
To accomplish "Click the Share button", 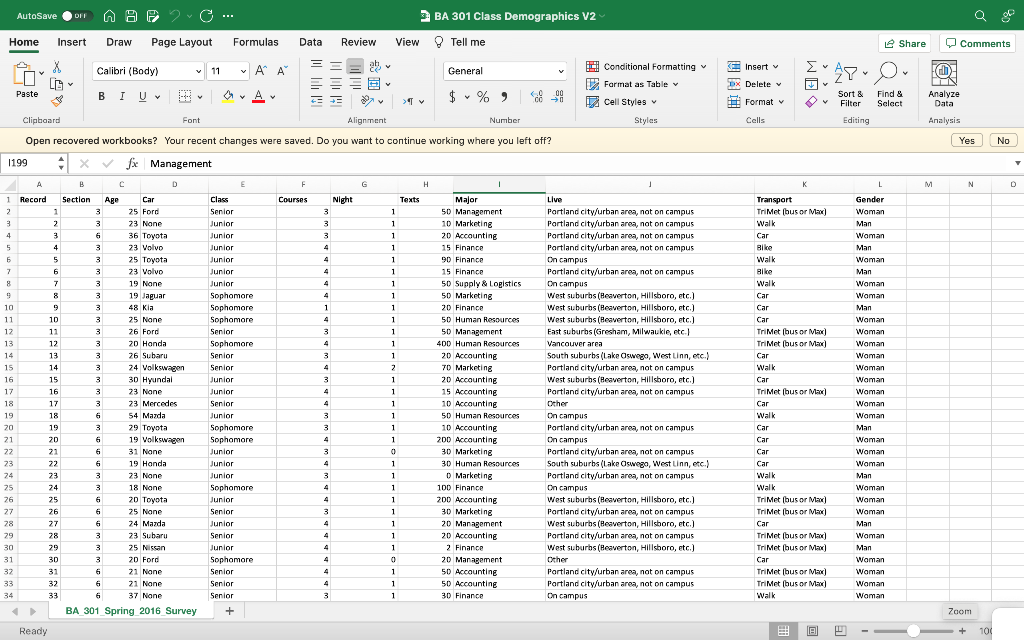I will [x=904, y=43].
